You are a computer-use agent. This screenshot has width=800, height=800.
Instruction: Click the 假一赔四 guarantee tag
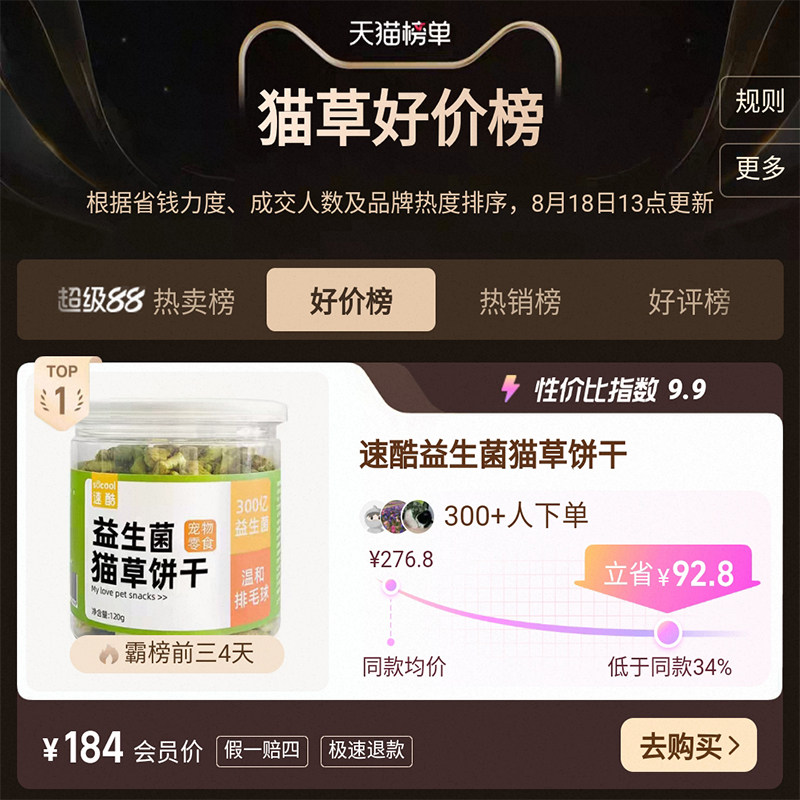click(262, 751)
